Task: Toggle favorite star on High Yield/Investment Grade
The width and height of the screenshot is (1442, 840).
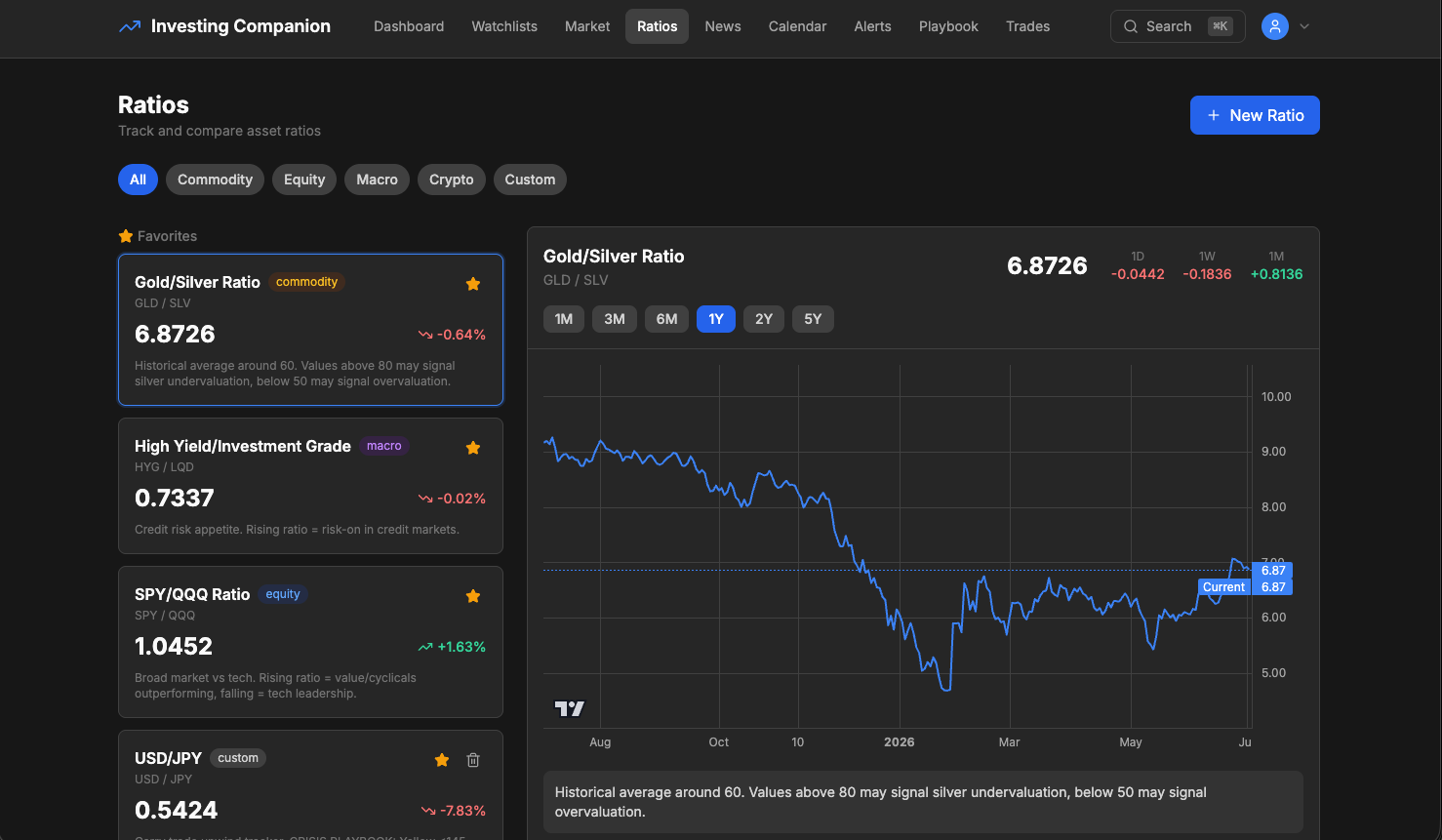Action: [473, 448]
